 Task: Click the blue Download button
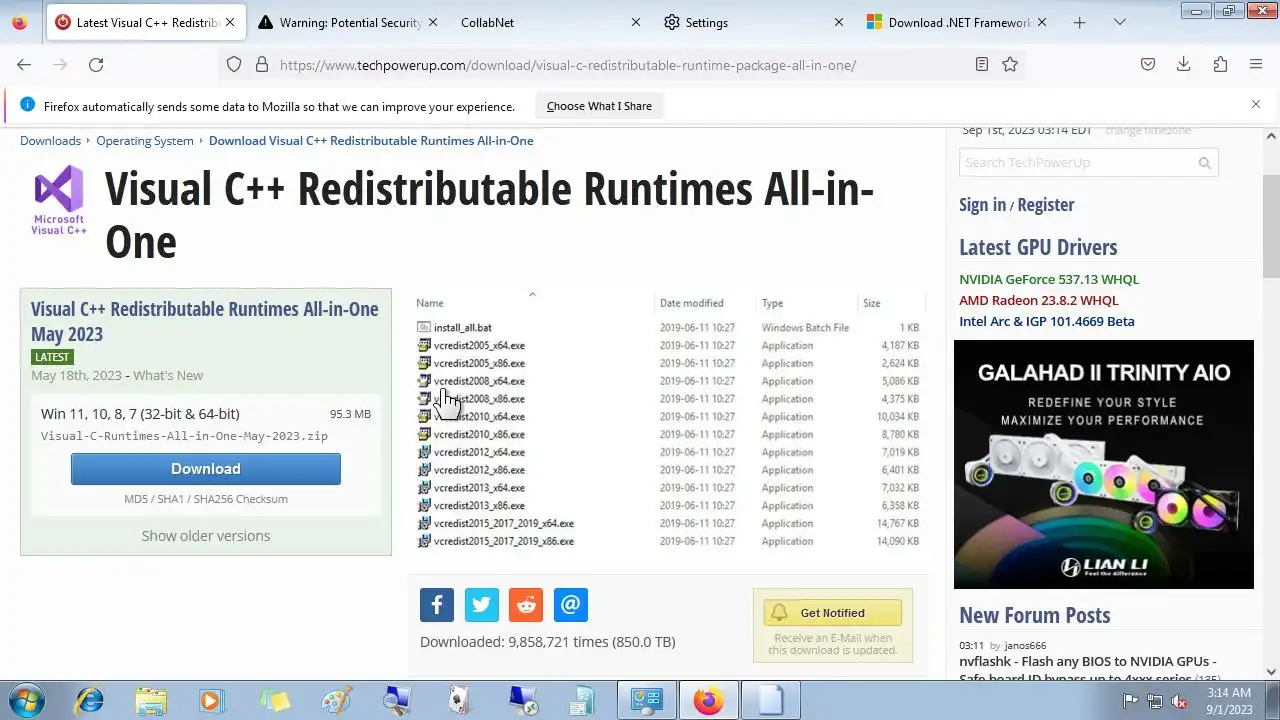coord(206,469)
